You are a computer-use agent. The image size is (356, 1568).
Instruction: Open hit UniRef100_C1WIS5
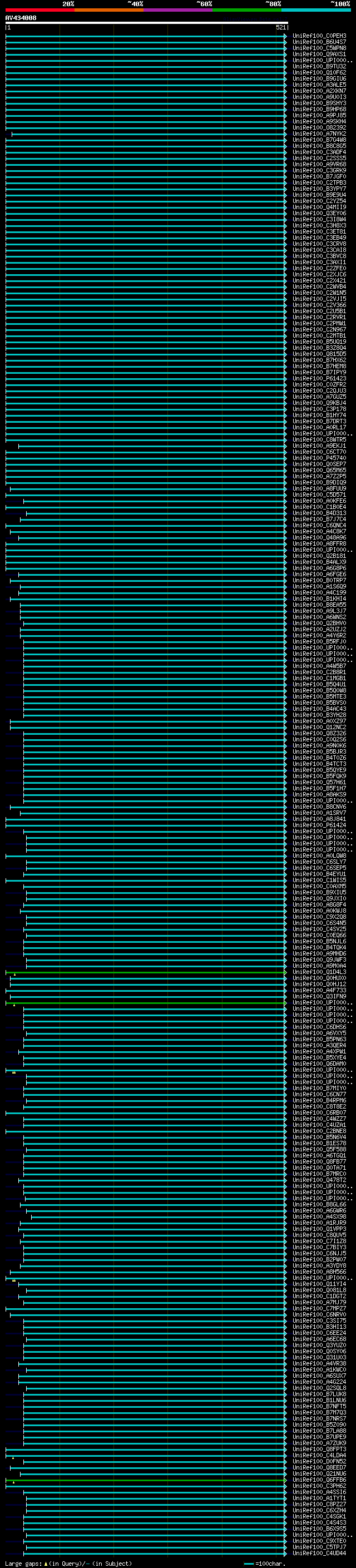point(319,880)
